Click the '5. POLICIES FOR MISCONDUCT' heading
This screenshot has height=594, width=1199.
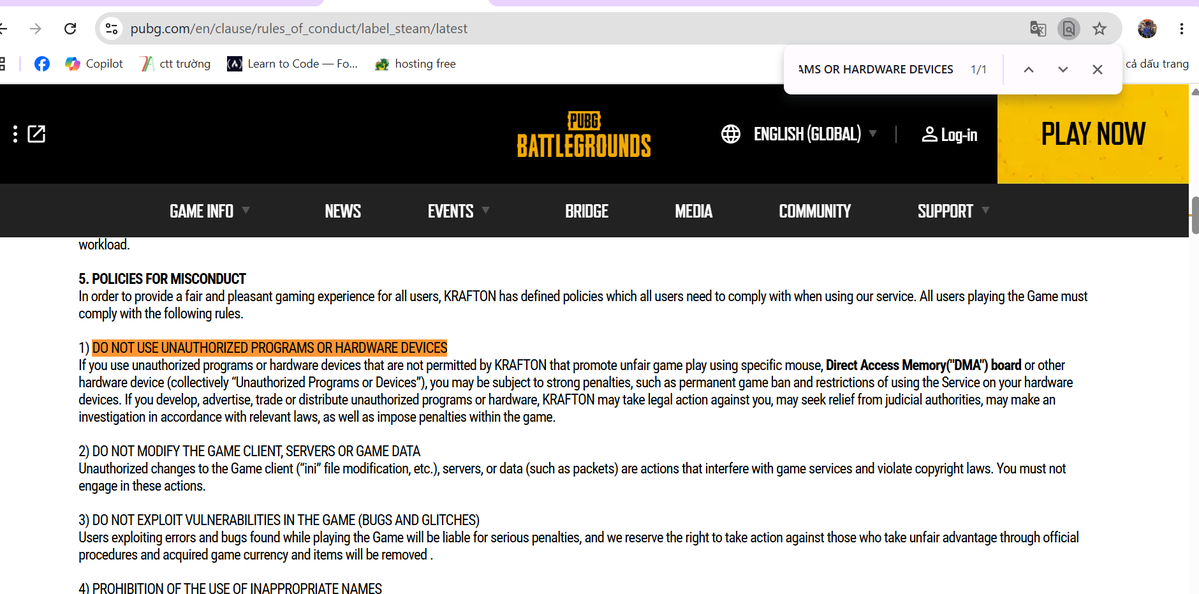(x=162, y=279)
